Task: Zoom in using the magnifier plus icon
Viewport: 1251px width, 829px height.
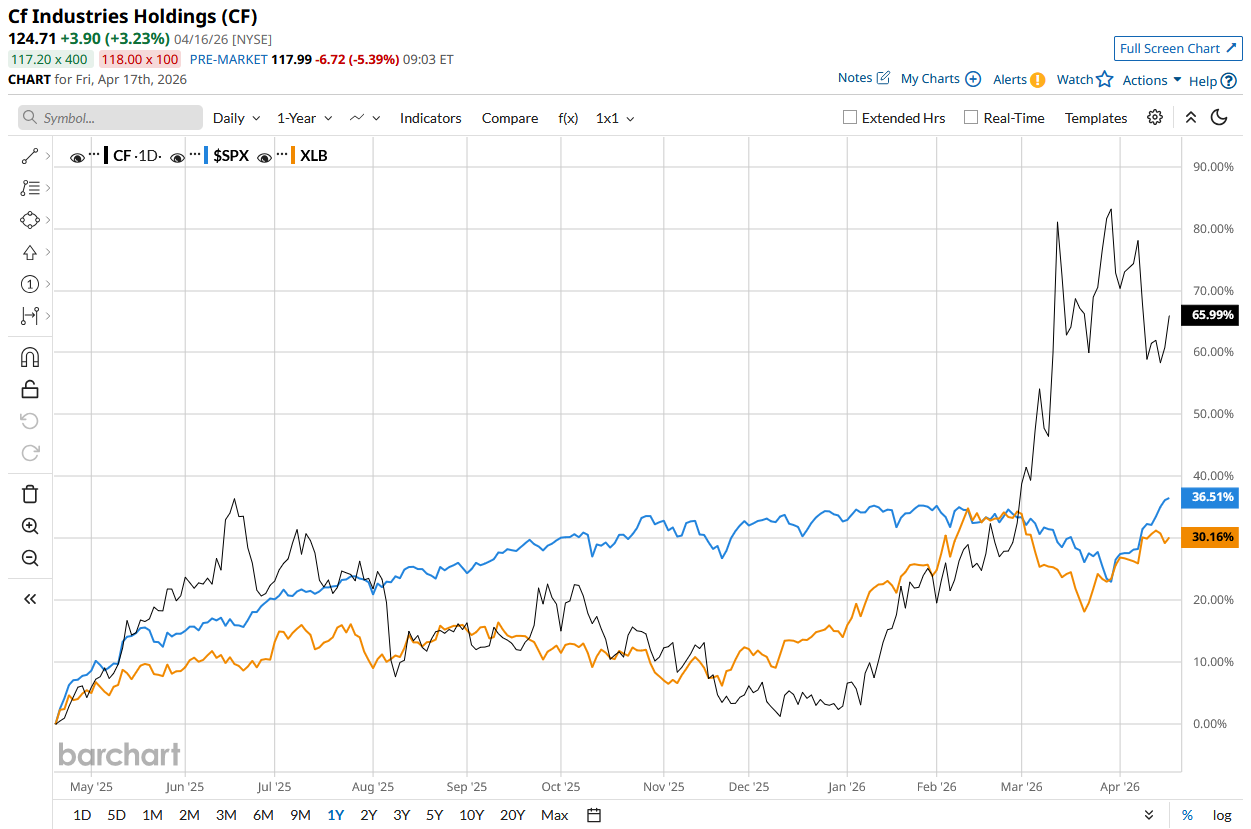Action: [30, 526]
